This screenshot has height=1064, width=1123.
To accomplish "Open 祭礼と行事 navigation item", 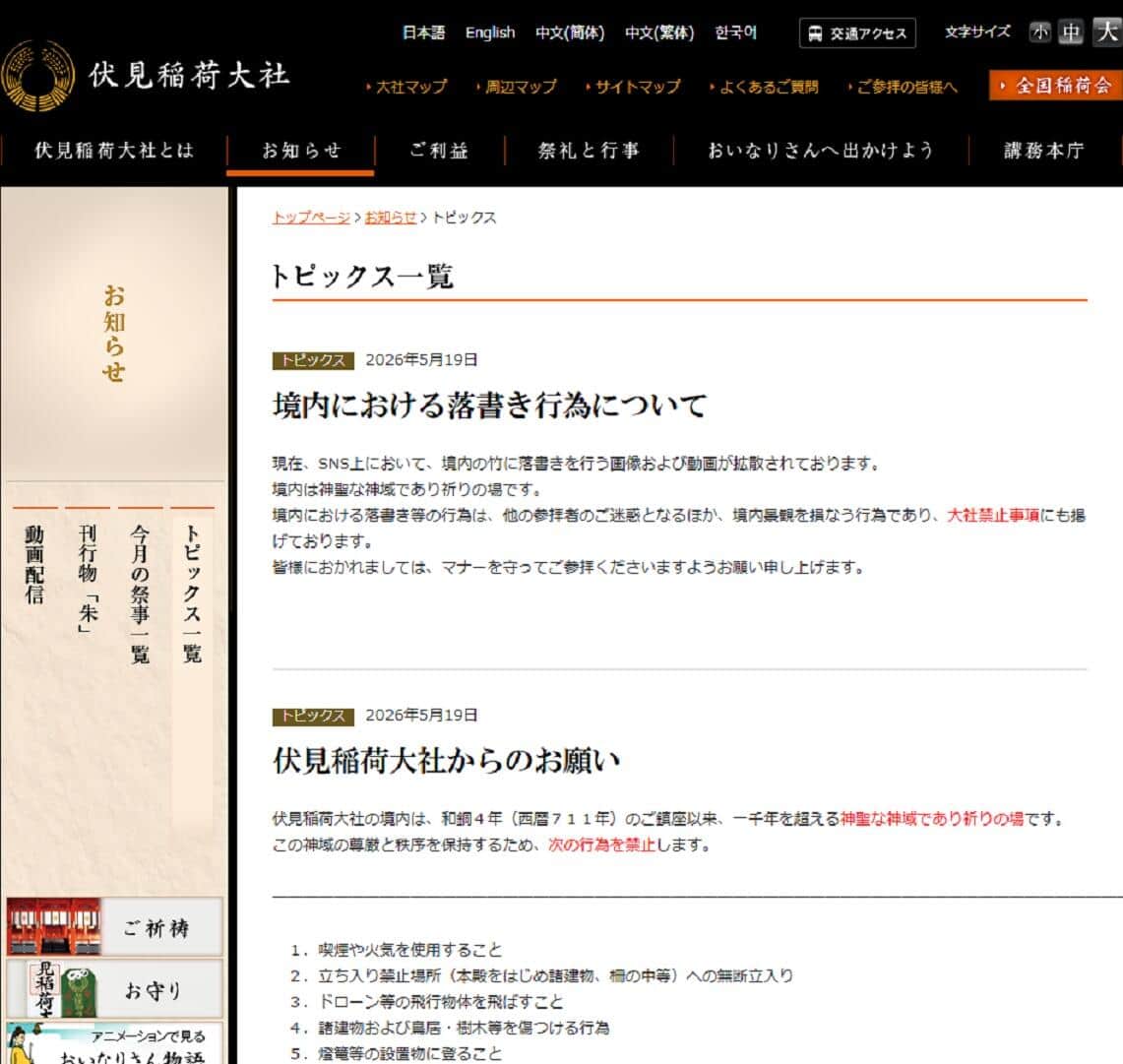I will coord(589,151).
